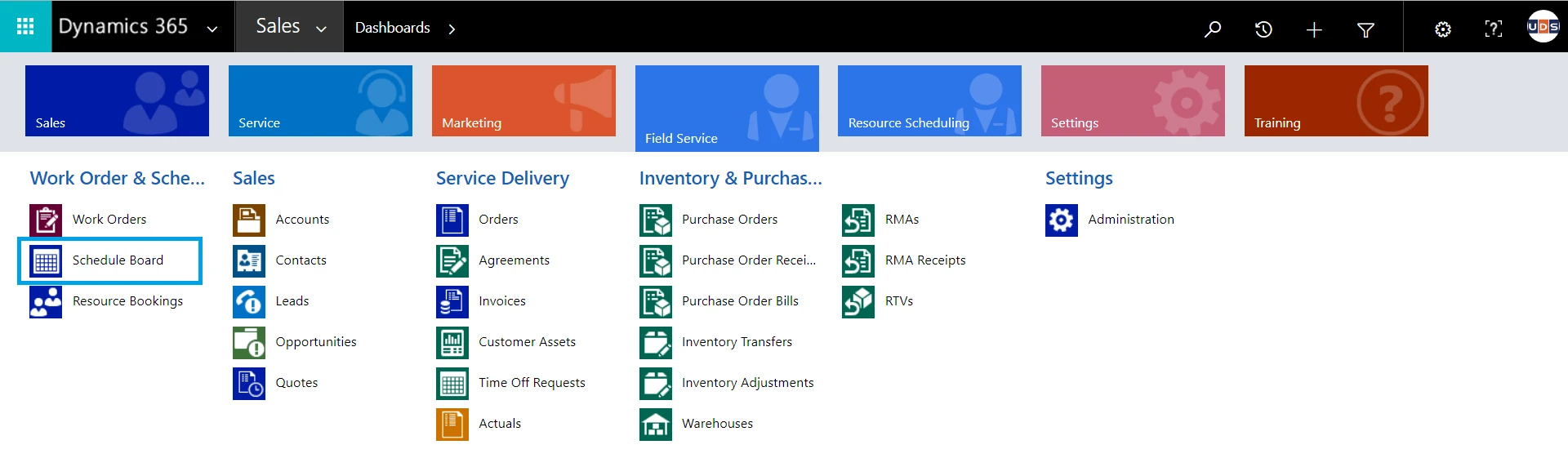
Task: Click the RTVs icon
Action: (858, 301)
